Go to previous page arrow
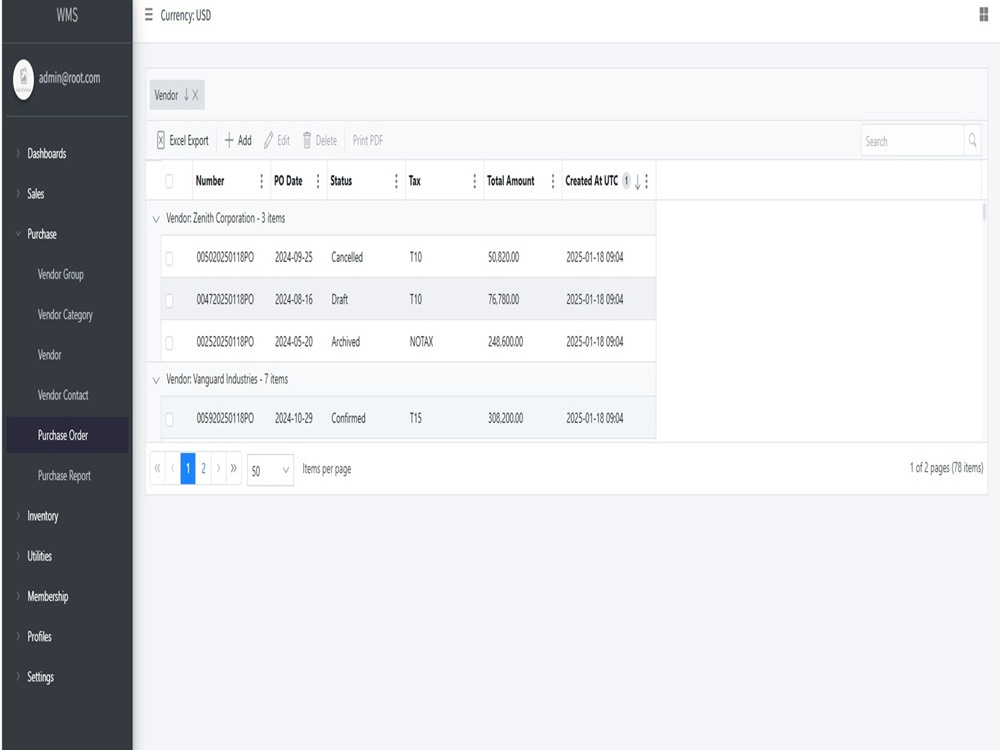 pos(173,469)
